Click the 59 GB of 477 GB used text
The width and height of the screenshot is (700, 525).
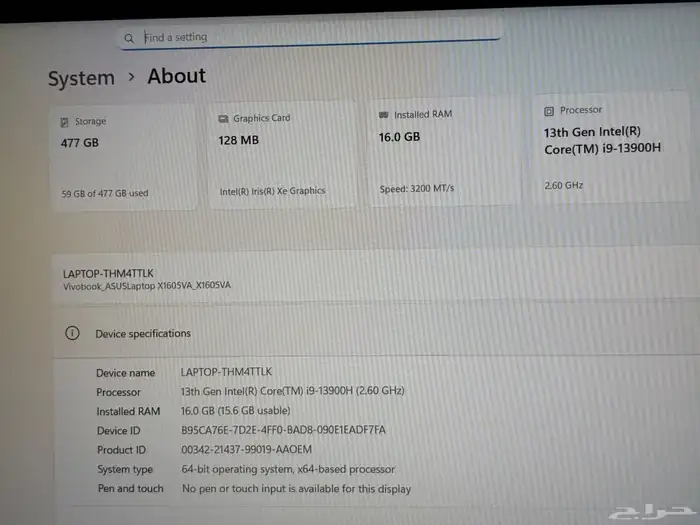pos(105,193)
